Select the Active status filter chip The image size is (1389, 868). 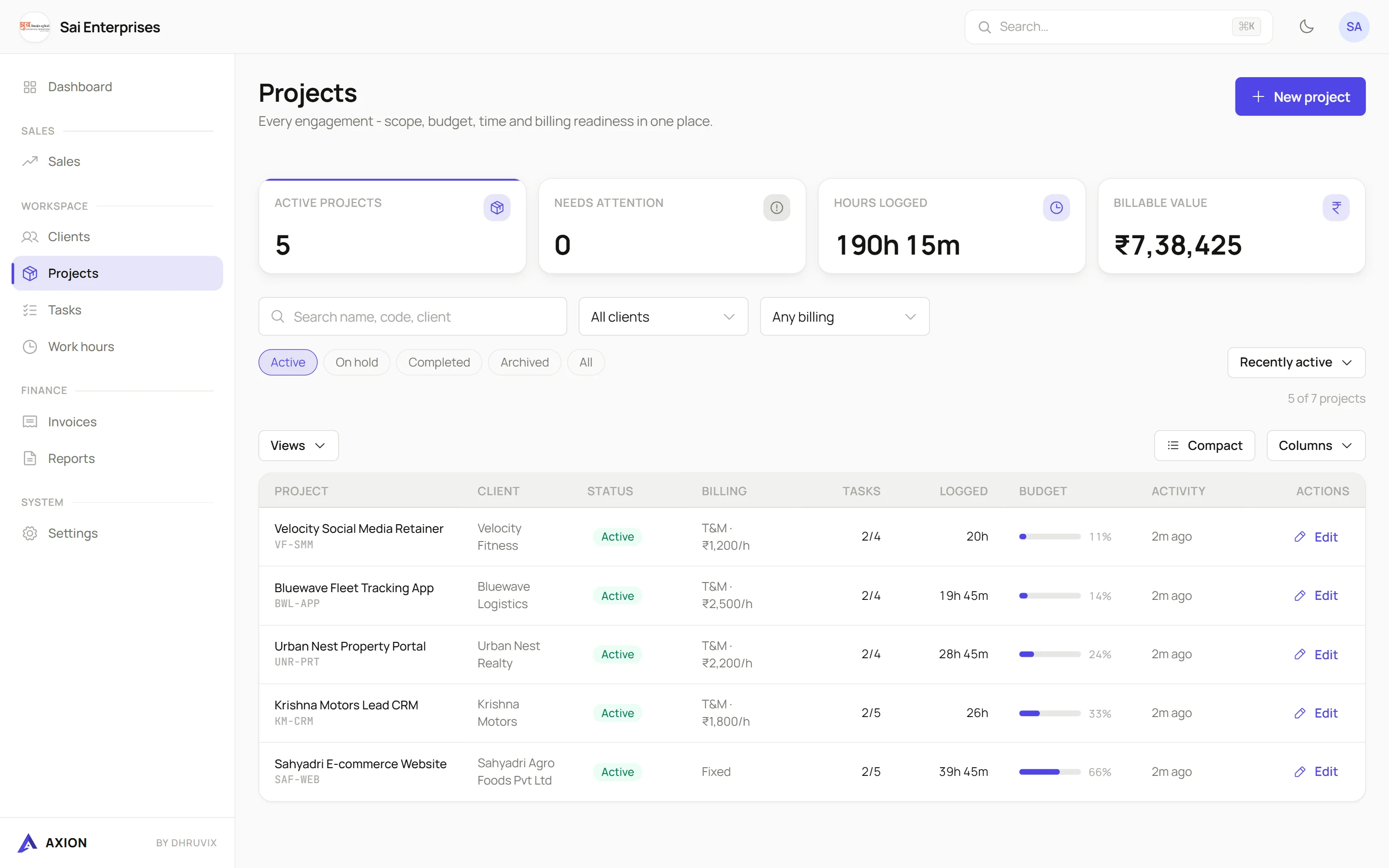click(287, 362)
